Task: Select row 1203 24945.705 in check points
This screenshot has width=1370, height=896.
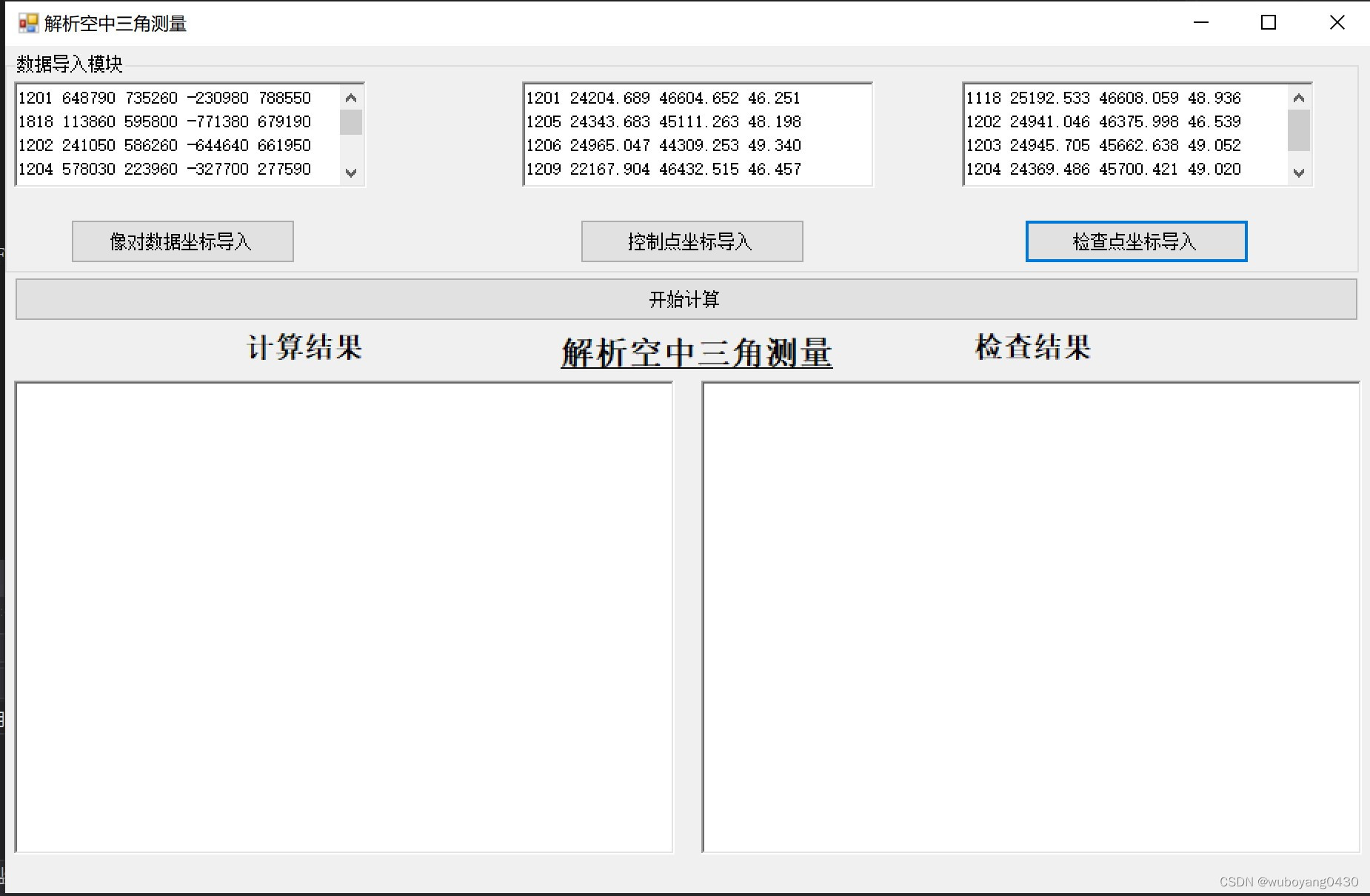Action: pyautogui.click(x=1103, y=145)
